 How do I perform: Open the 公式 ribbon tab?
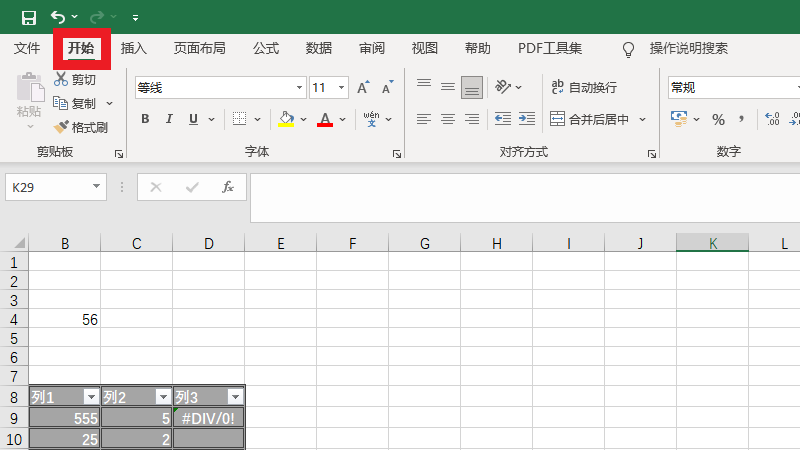point(266,48)
